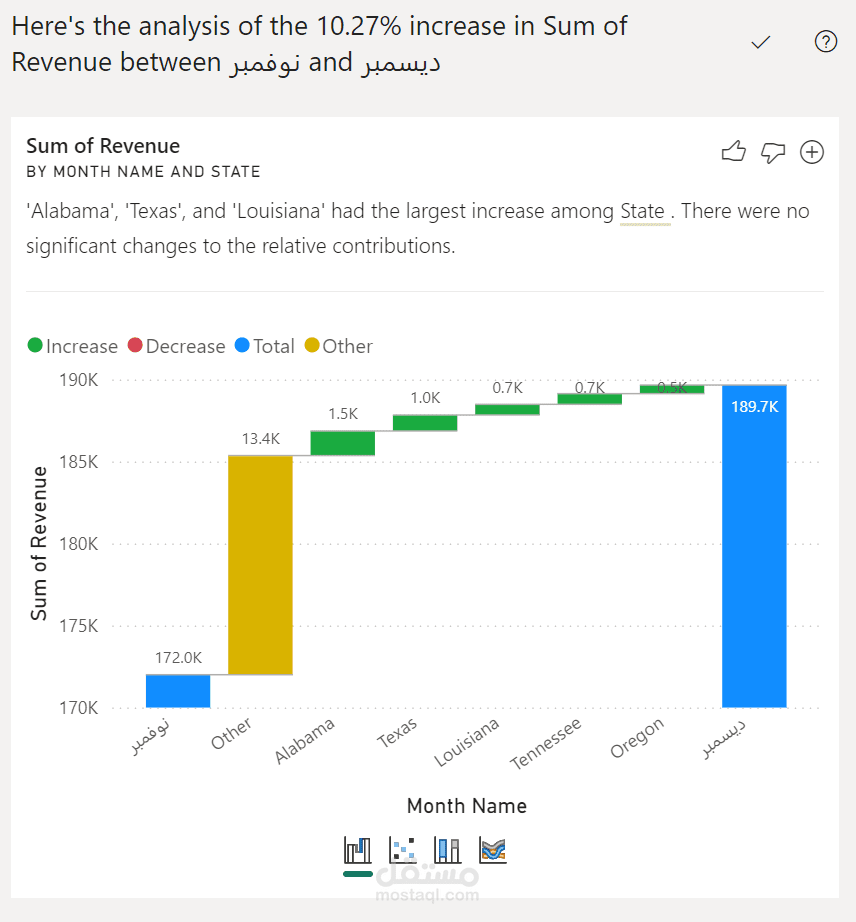This screenshot has height=922, width=856.
Task: Add this visual with the plus icon
Action: coord(811,152)
